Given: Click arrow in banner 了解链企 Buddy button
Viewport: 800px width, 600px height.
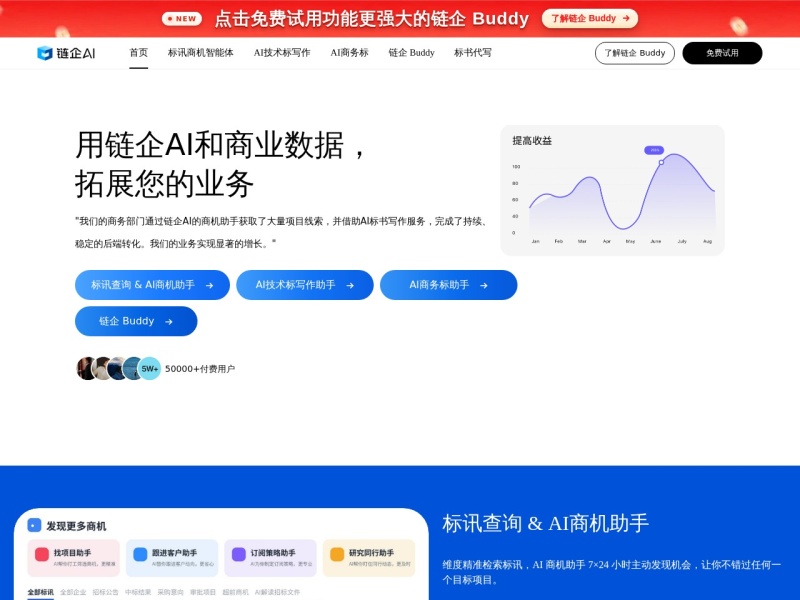Looking at the screenshot, I should click(x=626, y=18).
